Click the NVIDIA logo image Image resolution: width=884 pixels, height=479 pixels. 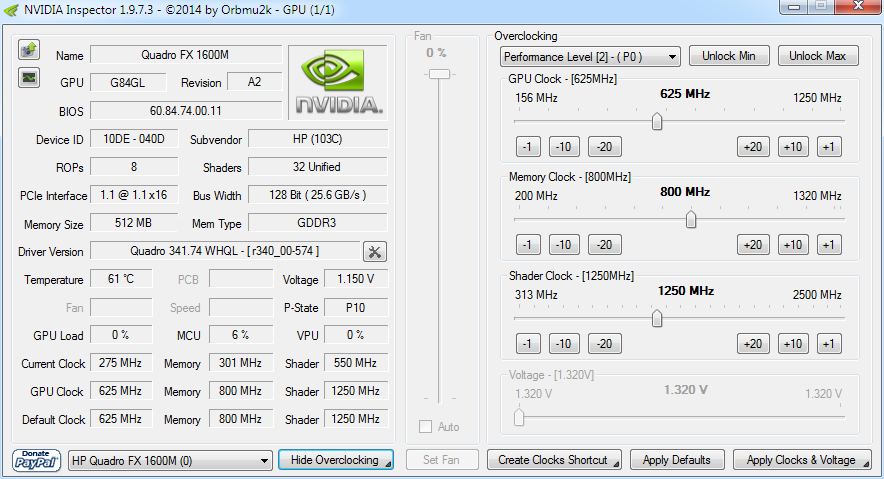point(338,82)
